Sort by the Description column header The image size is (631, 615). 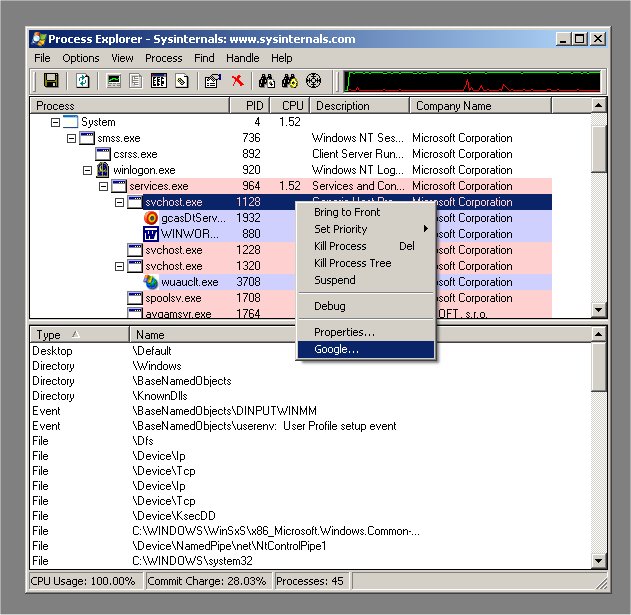pos(359,105)
